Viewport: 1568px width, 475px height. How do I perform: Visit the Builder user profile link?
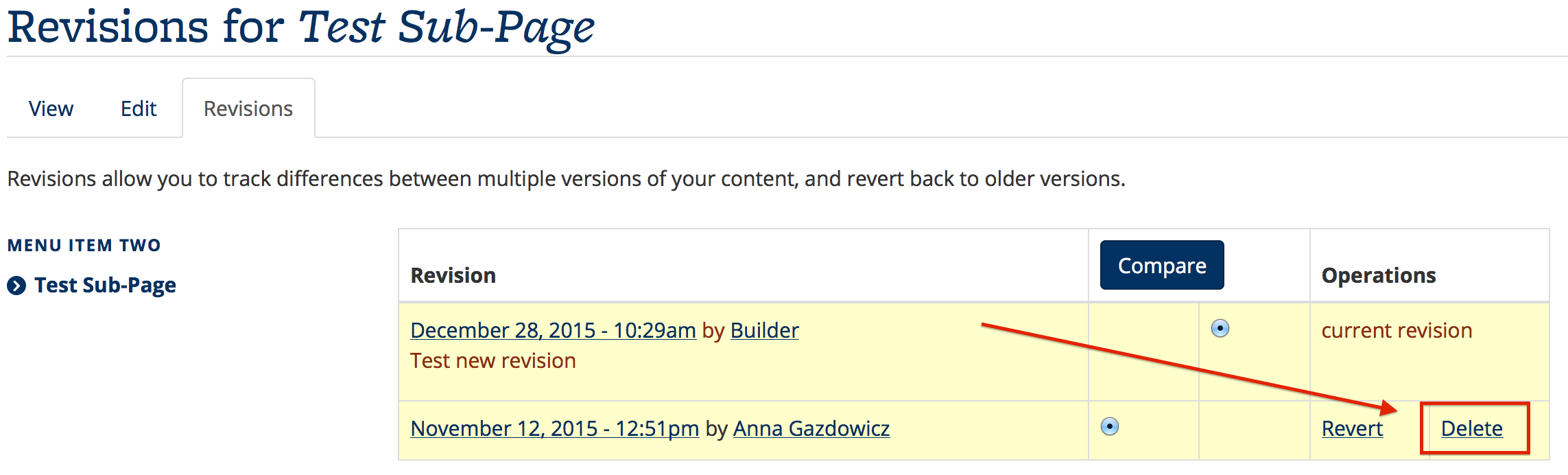[x=764, y=331]
